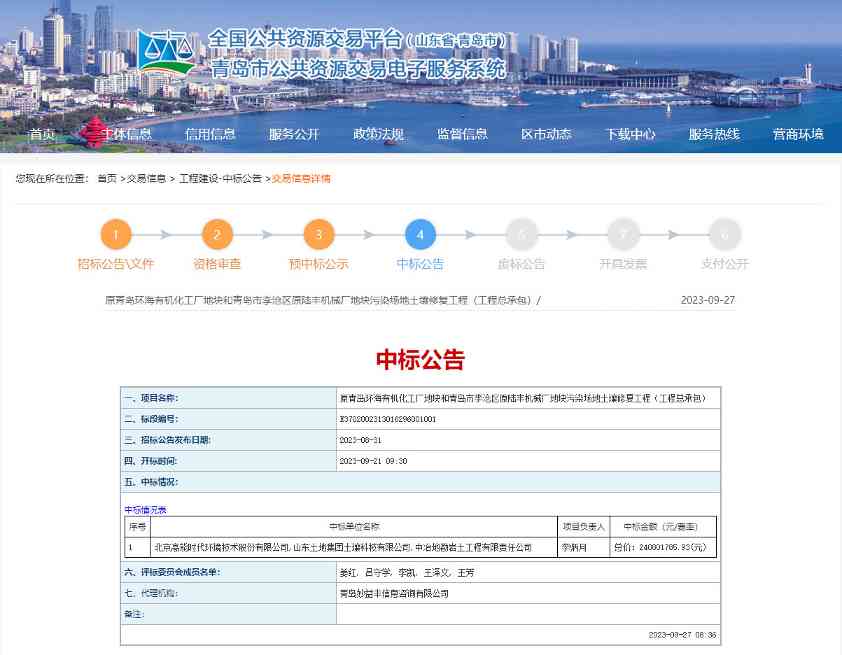The image size is (842, 655).
Task: Open the 信用信息 navigation menu
Action: [211, 133]
